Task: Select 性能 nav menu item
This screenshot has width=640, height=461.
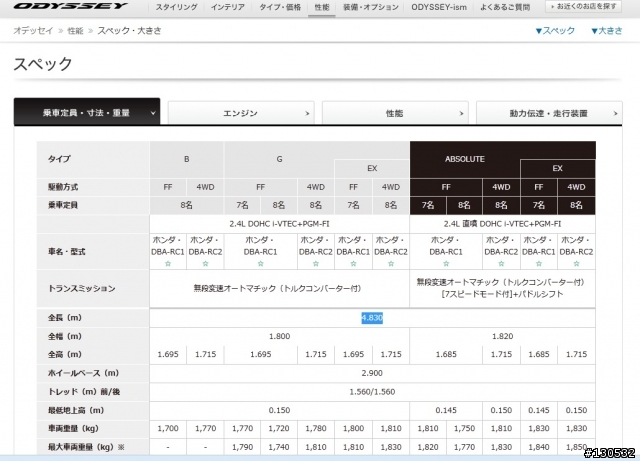Action: [x=322, y=7]
